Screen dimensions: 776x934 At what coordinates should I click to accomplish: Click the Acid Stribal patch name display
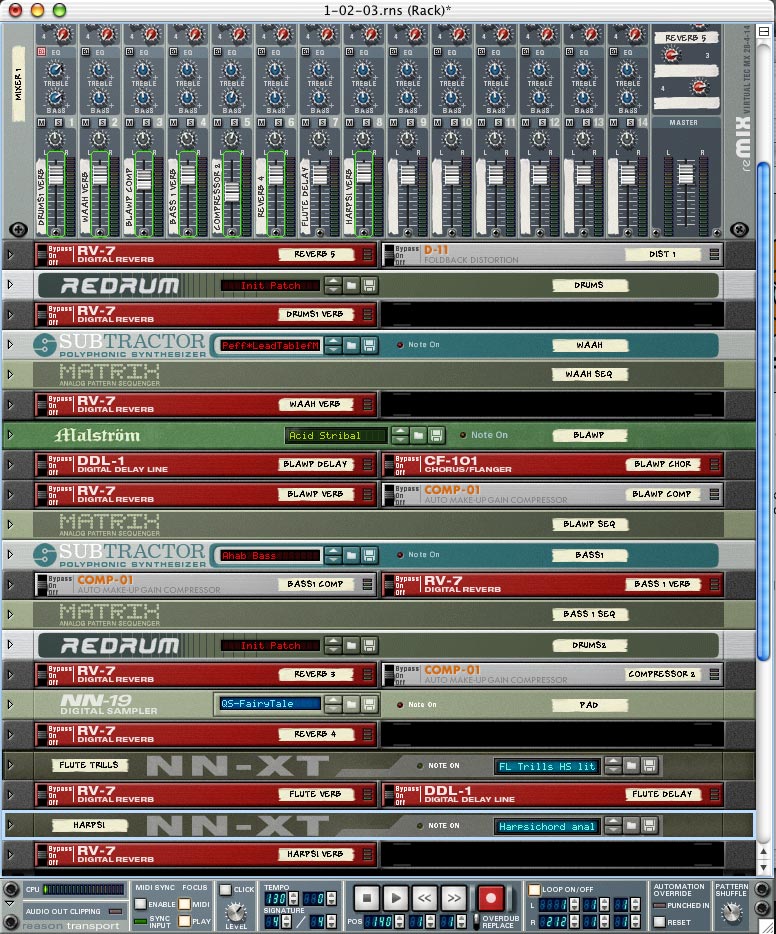point(335,435)
